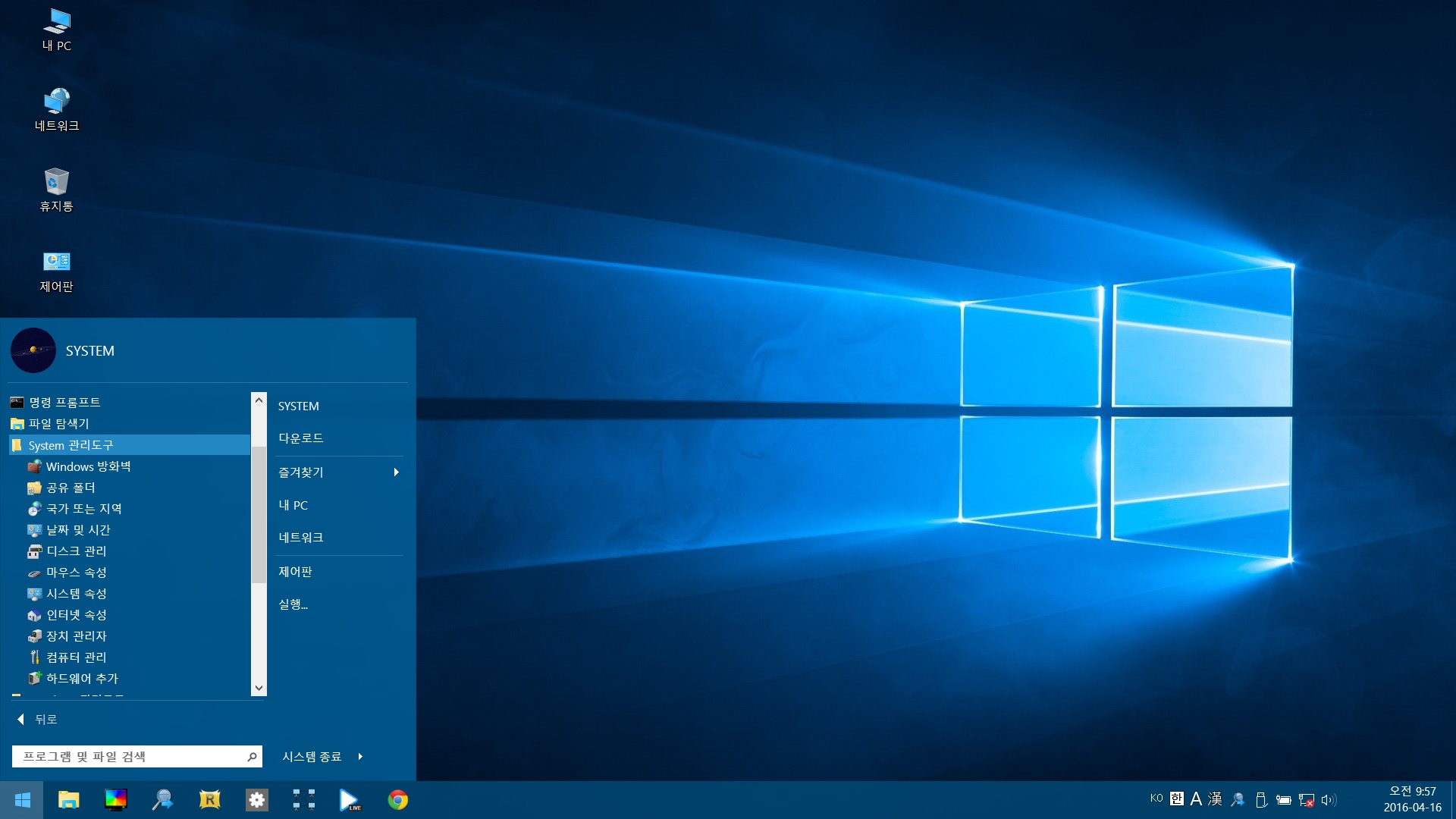Click the 시스템 종료 shutdown button

tap(312, 756)
